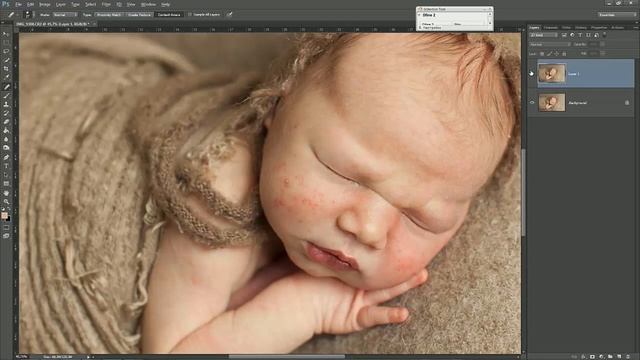This screenshot has width=640, height=360.
Task: Click the background color swatch
Action: tap(8, 219)
